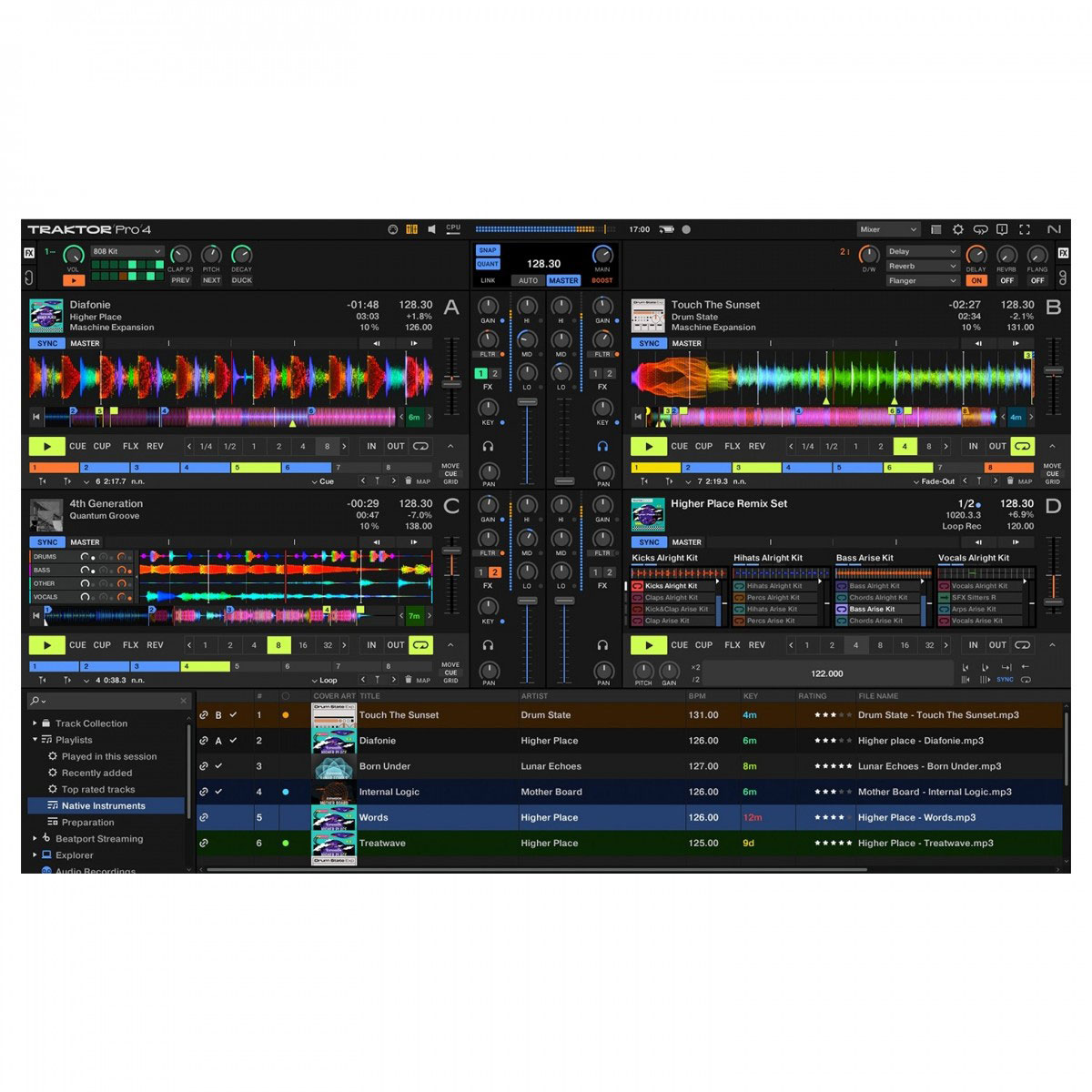Enable SNAP mode in the master panel
Screen dimensions: 1092x1092
coord(488,249)
